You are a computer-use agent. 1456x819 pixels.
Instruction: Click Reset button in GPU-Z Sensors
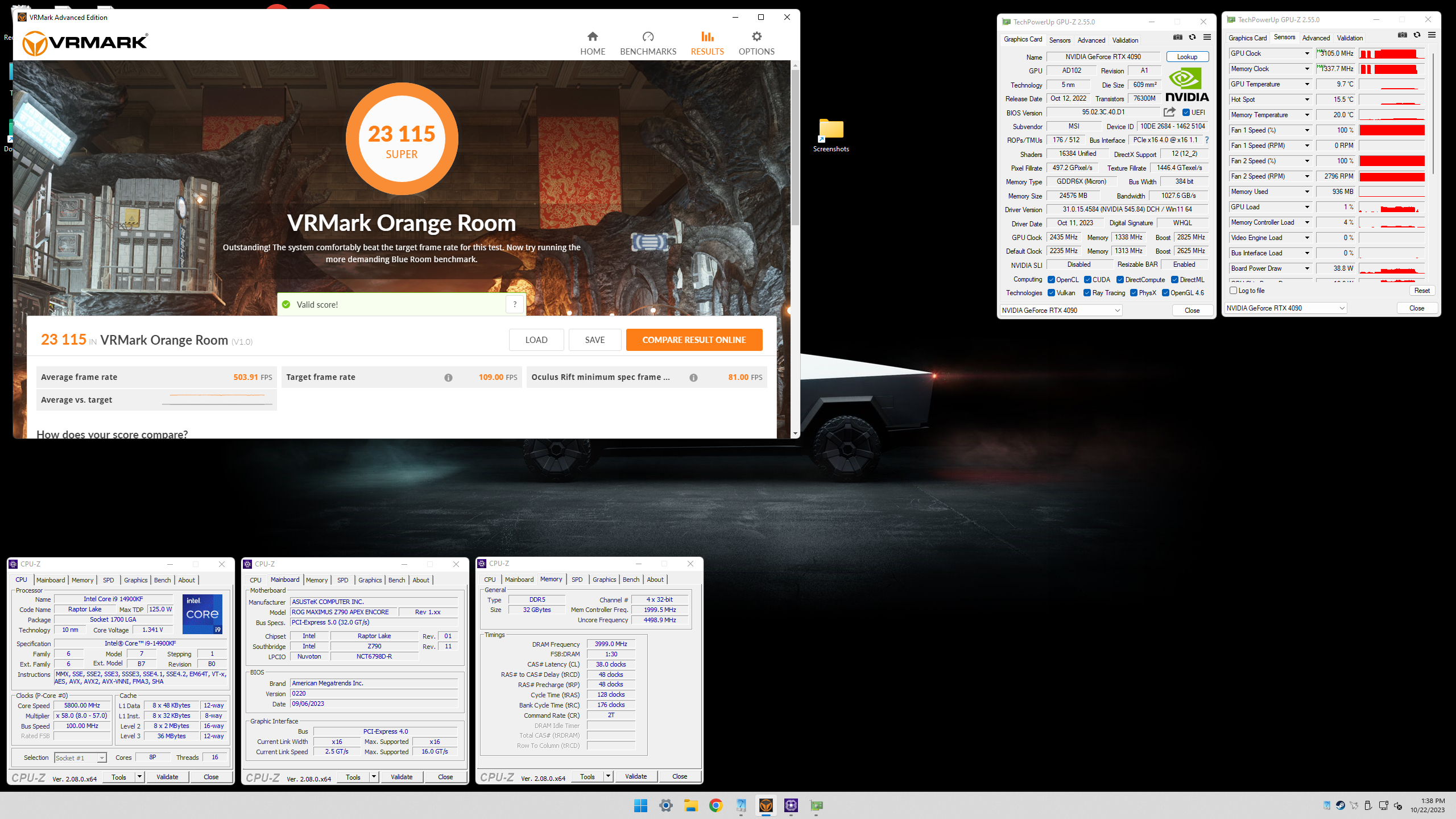(1421, 291)
